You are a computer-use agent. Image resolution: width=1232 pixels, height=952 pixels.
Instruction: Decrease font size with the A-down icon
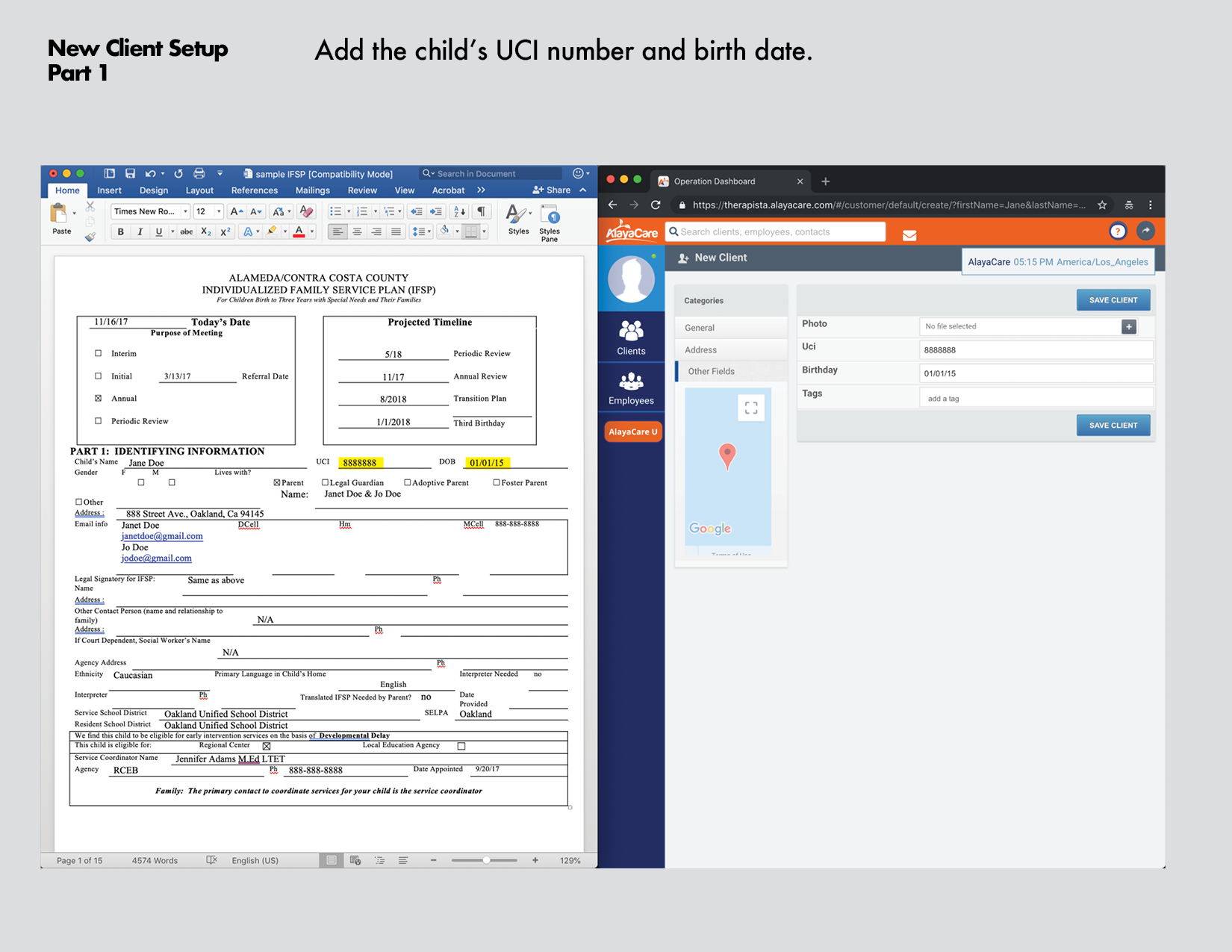[256, 211]
